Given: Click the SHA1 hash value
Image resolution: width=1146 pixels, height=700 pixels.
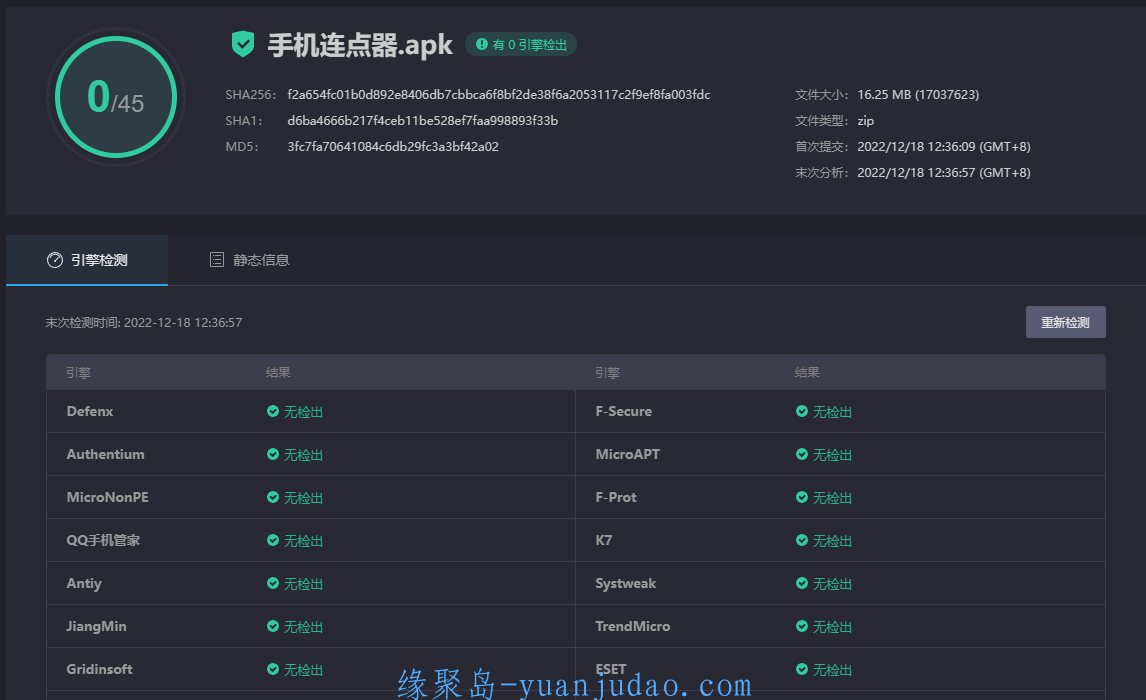Looking at the screenshot, I should pyautogui.click(x=422, y=121).
